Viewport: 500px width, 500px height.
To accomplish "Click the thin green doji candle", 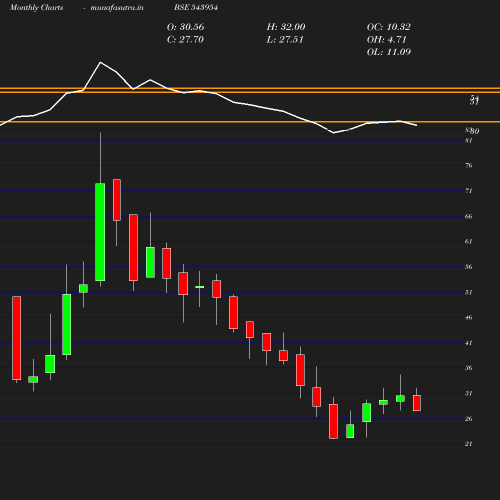I will [x=200, y=287].
